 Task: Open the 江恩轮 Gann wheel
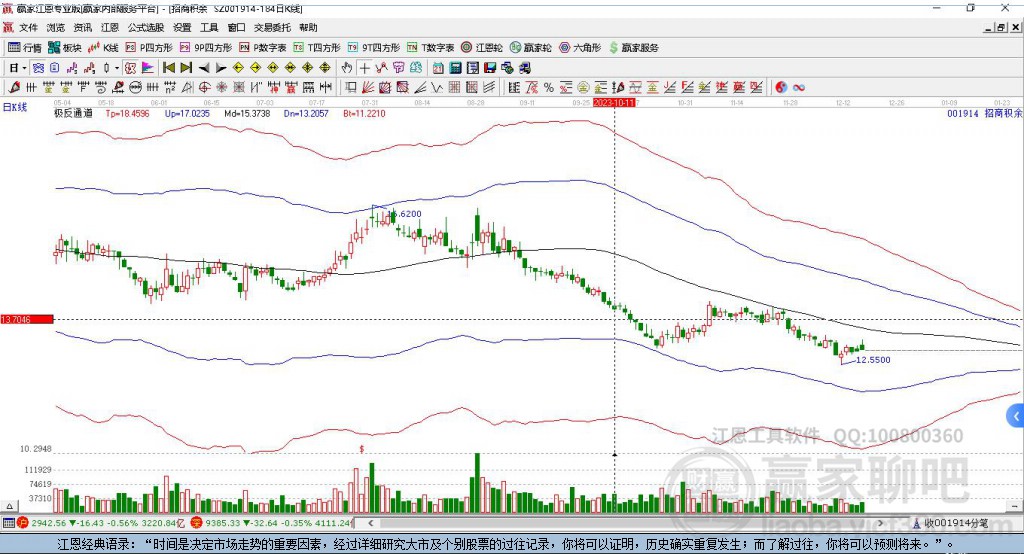(x=482, y=48)
